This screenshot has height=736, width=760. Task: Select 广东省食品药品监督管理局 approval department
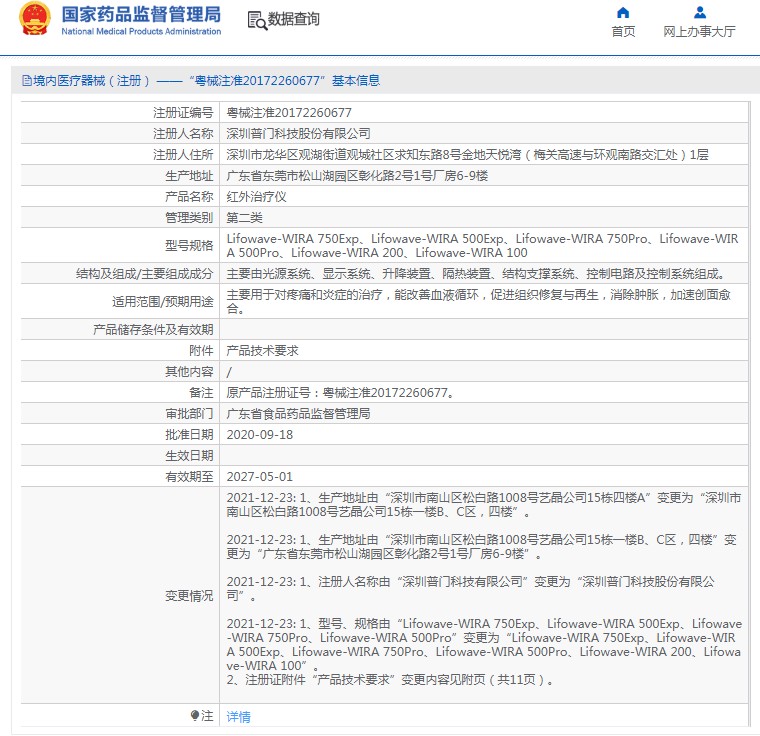click(298, 414)
